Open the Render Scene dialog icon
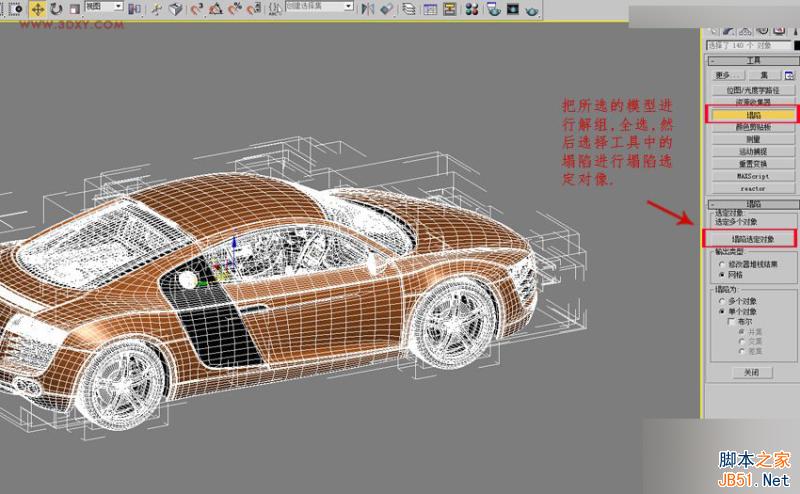The width and height of the screenshot is (800, 494). point(493,8)
